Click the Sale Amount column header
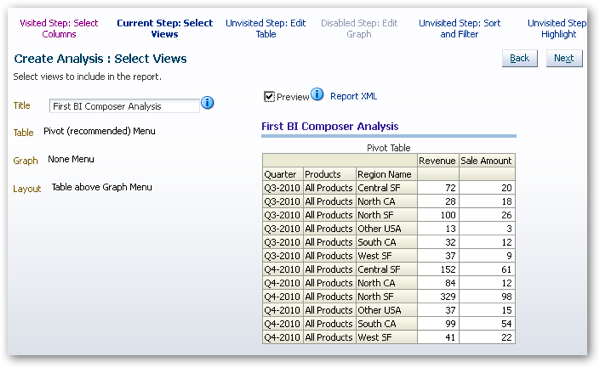The width and height of the screenshot is (600, 368). coord(487,161)
